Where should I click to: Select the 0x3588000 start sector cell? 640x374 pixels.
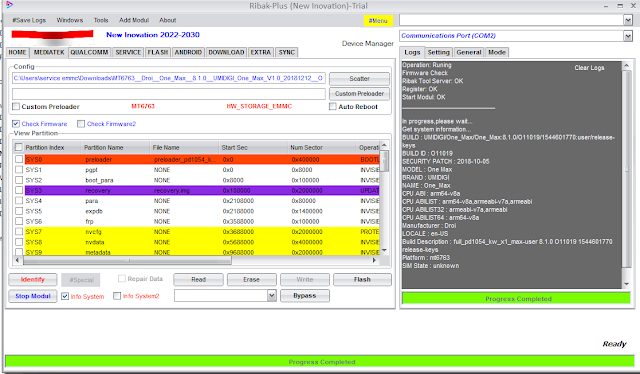coord(238,221)
